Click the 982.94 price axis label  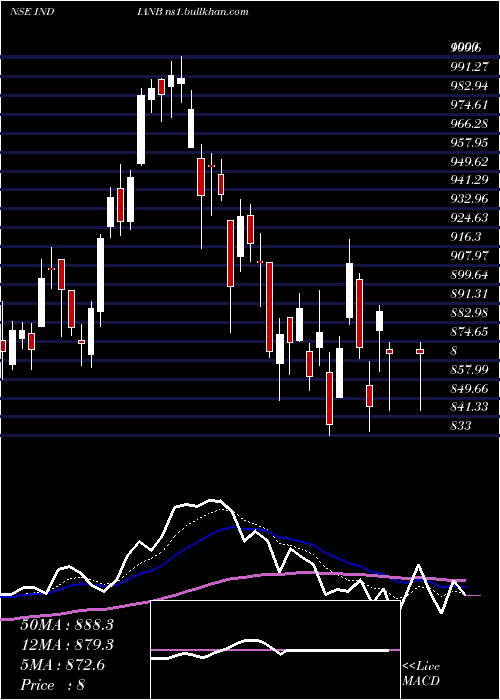469,86
